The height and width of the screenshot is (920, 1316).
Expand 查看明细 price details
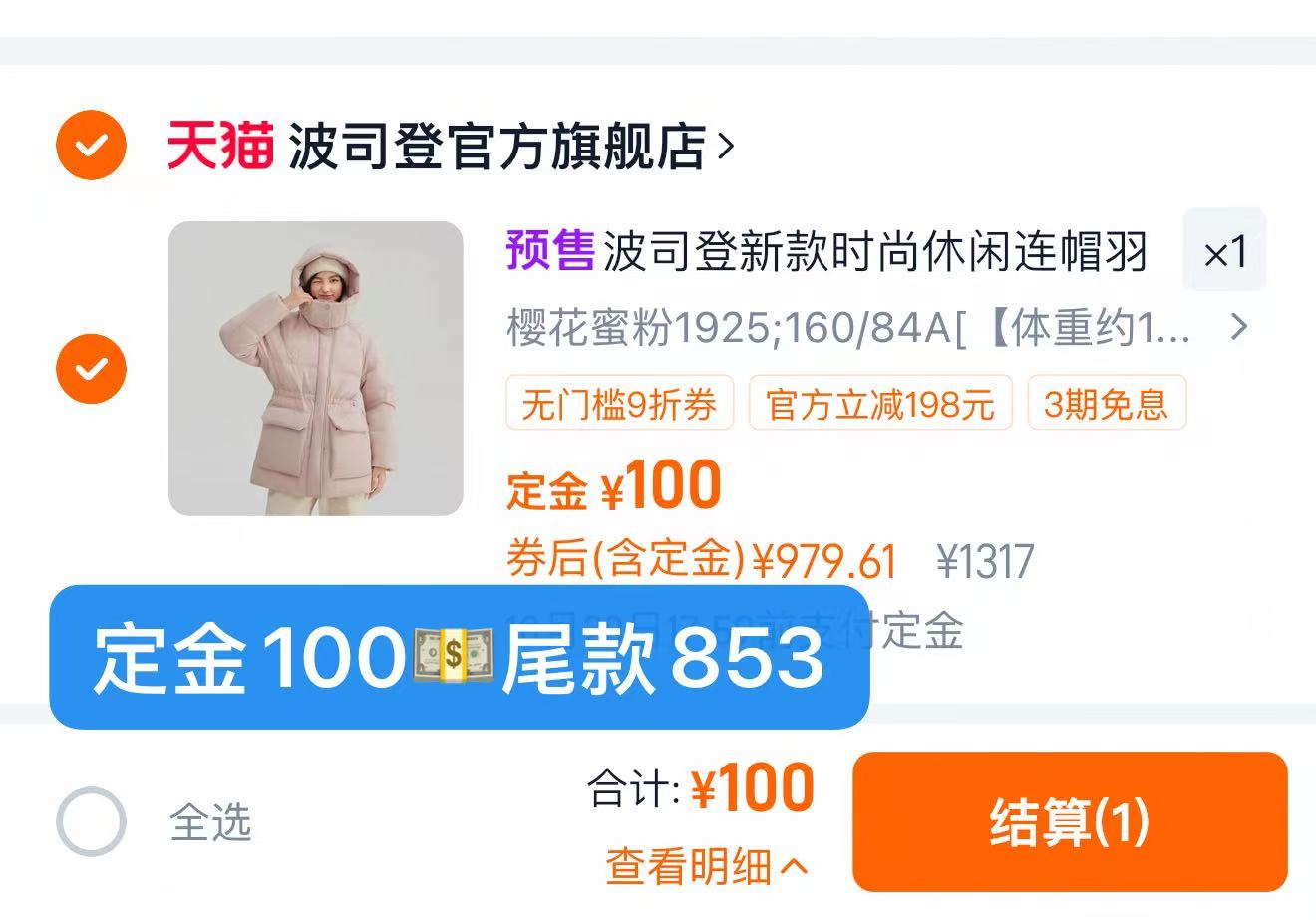pyautogui.click(x=707, y=867)
